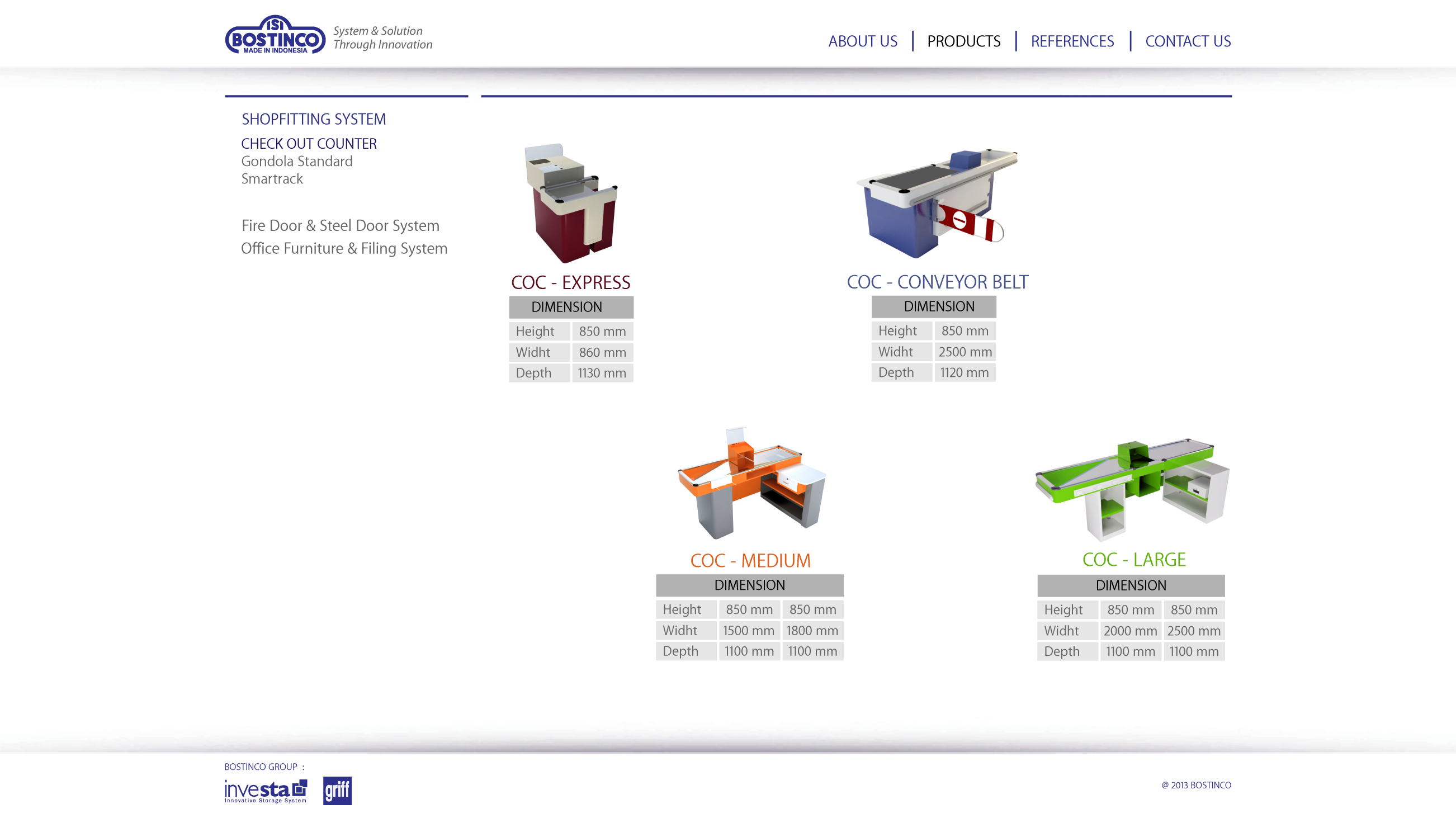Open Gondola Standard in sidebar

(297, 161)
